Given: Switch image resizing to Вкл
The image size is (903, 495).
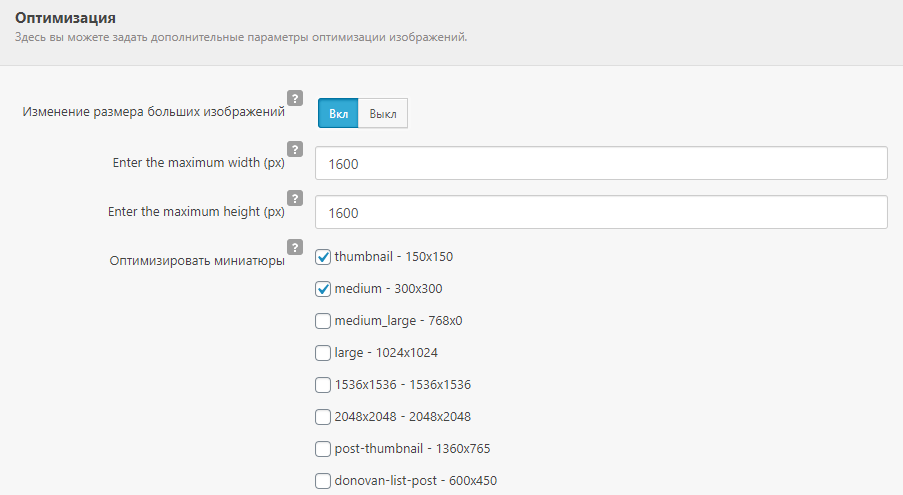Looking at the screenshot, I should tap(338, 113).
